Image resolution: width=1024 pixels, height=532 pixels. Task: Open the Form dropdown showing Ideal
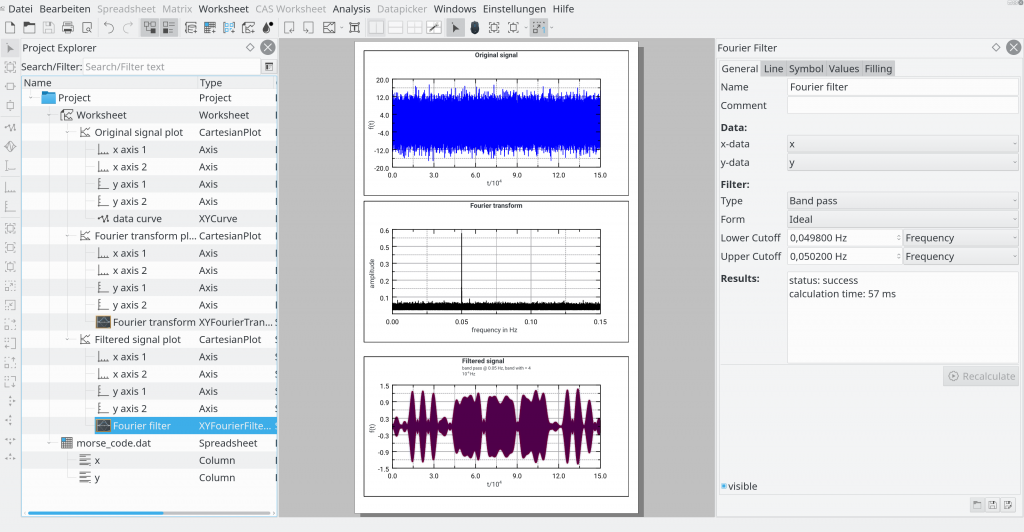902,219
